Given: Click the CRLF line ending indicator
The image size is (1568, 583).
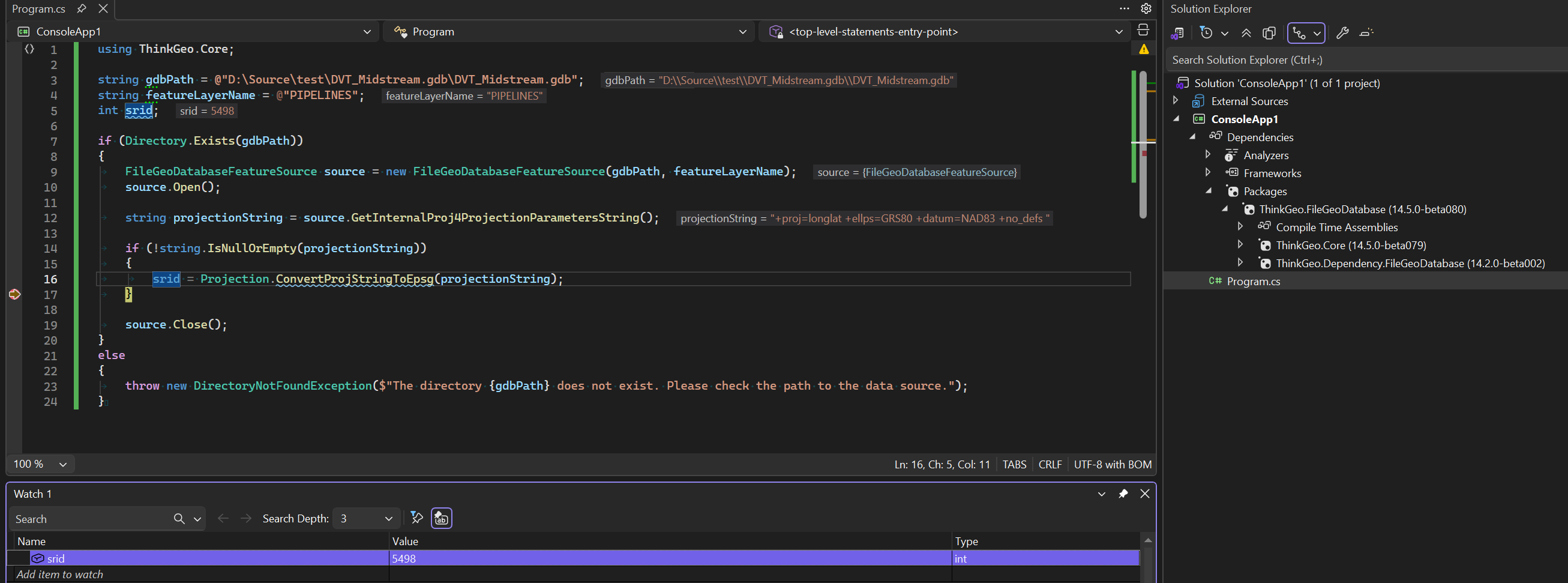Looking at the screenshot, I should (x=1050, y=464).
